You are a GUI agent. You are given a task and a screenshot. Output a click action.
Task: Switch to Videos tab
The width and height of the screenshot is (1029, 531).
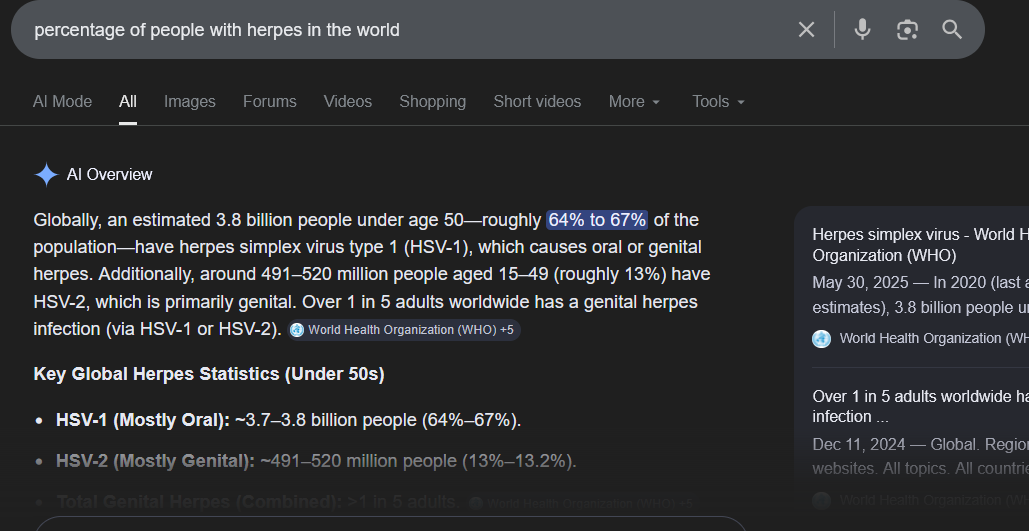click(348, 102)
